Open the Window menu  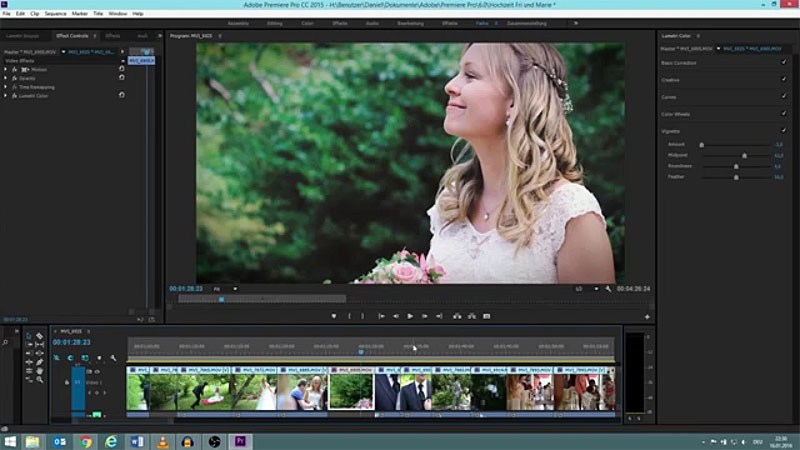coord(117,14)
